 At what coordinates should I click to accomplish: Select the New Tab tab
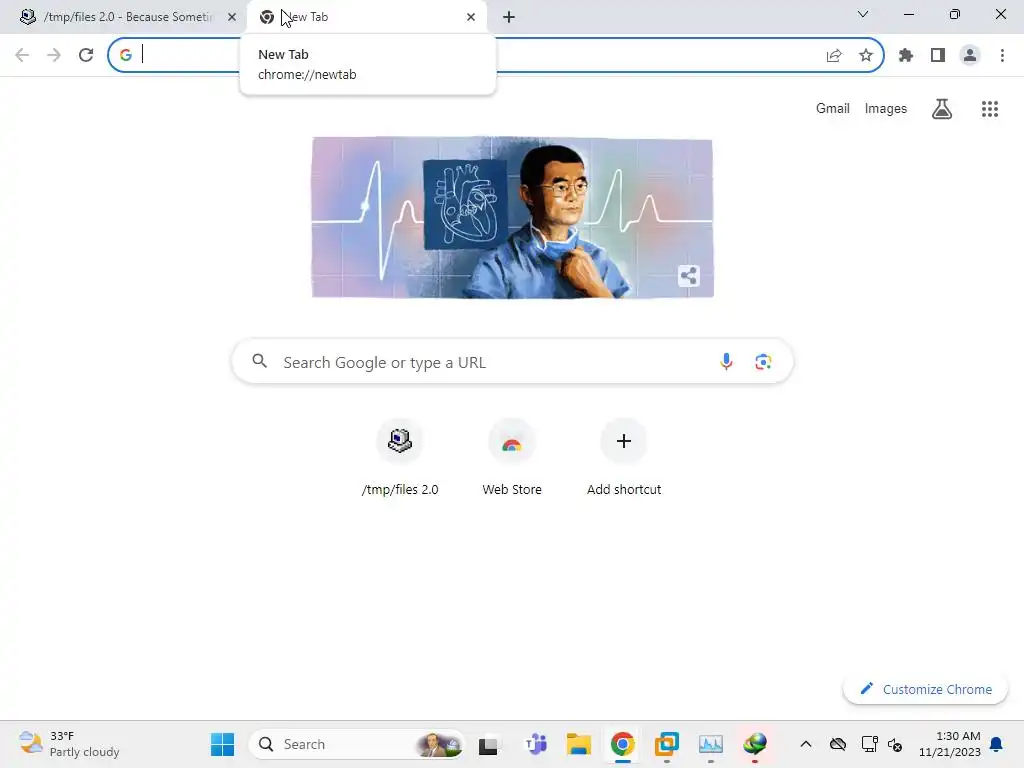click(x=367, y=17)
